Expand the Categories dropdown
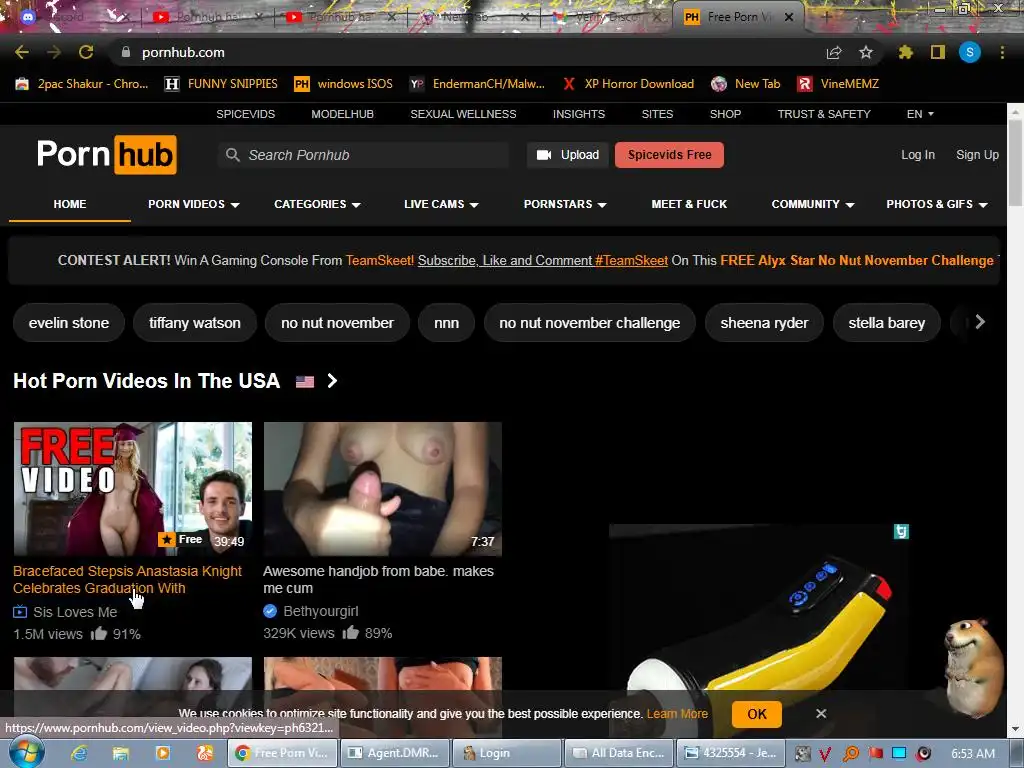The image size is (1024, 768). [317, 204]
